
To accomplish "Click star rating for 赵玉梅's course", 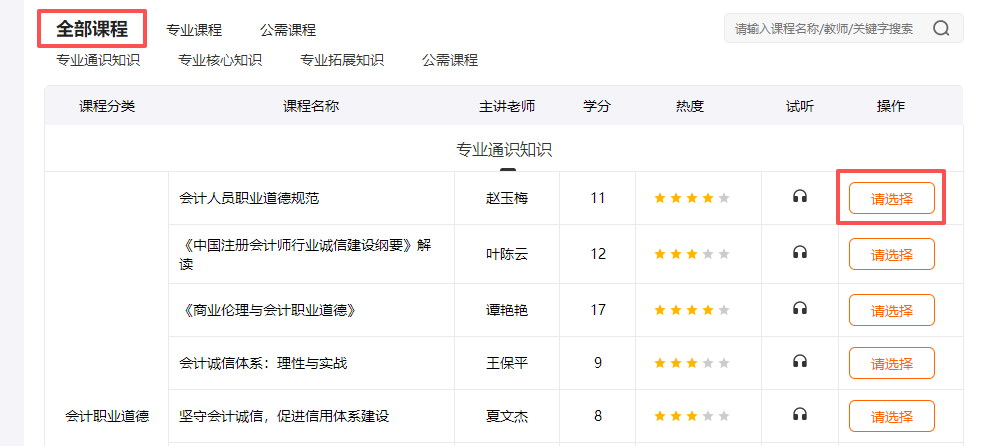I will (x=691, y=198).
